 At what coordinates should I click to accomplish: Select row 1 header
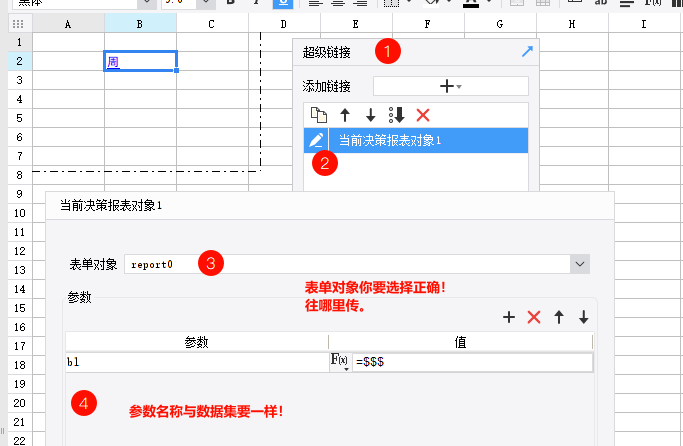pos(20,42)
